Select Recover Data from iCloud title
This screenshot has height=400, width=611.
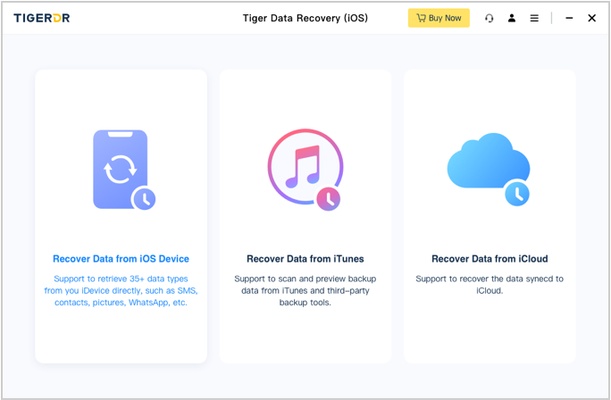click(490, 259)
